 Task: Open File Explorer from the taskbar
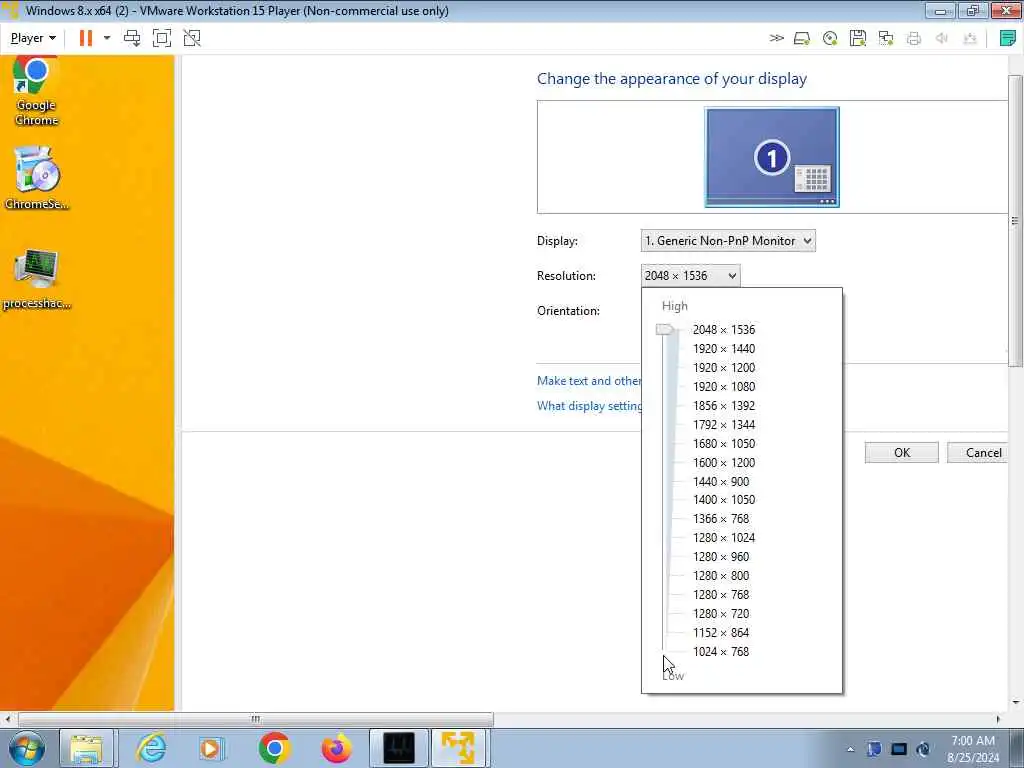pyautogui.click(x=86, y=748)
